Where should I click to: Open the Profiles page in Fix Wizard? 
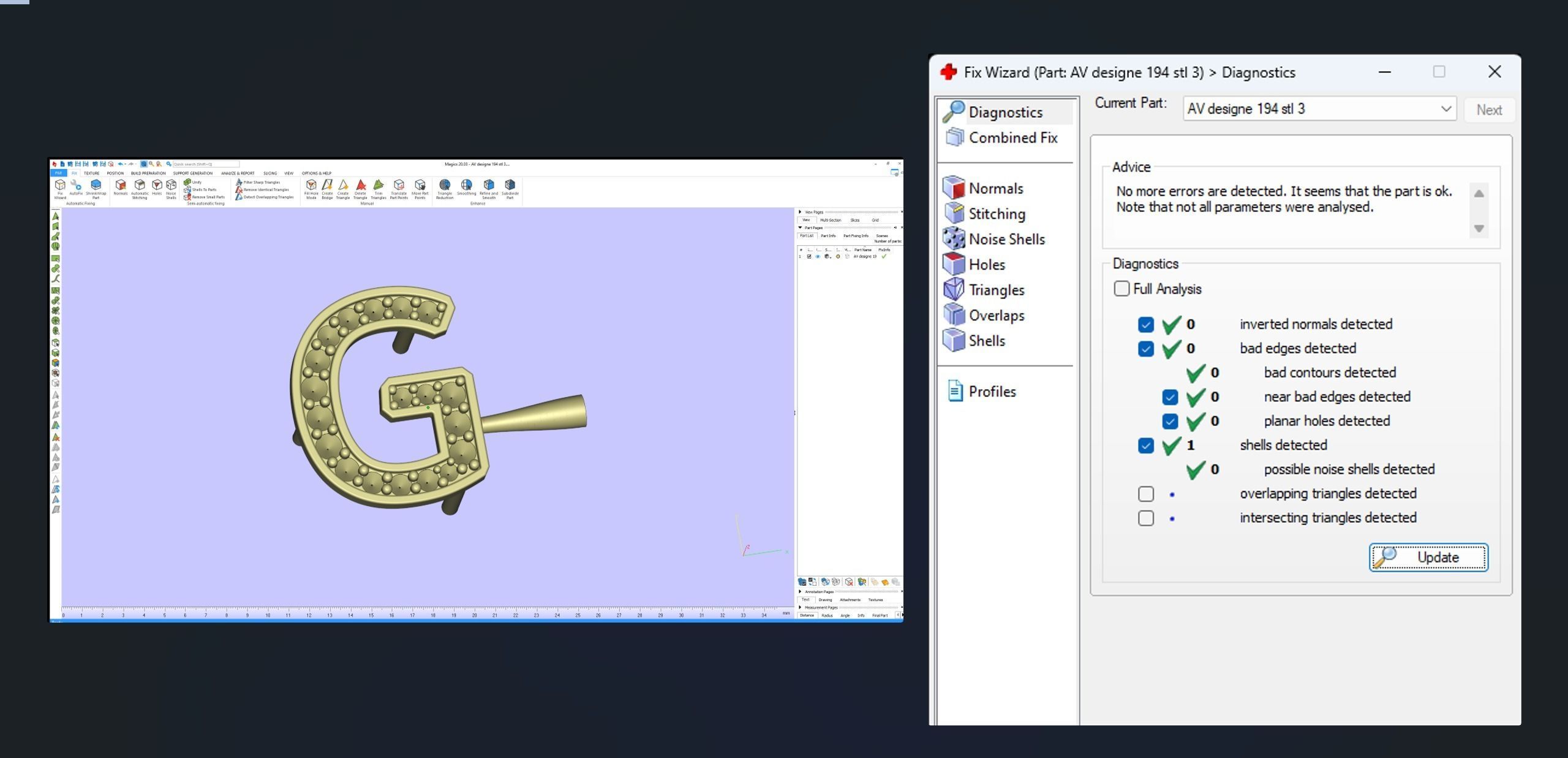(x=992, y=392)
